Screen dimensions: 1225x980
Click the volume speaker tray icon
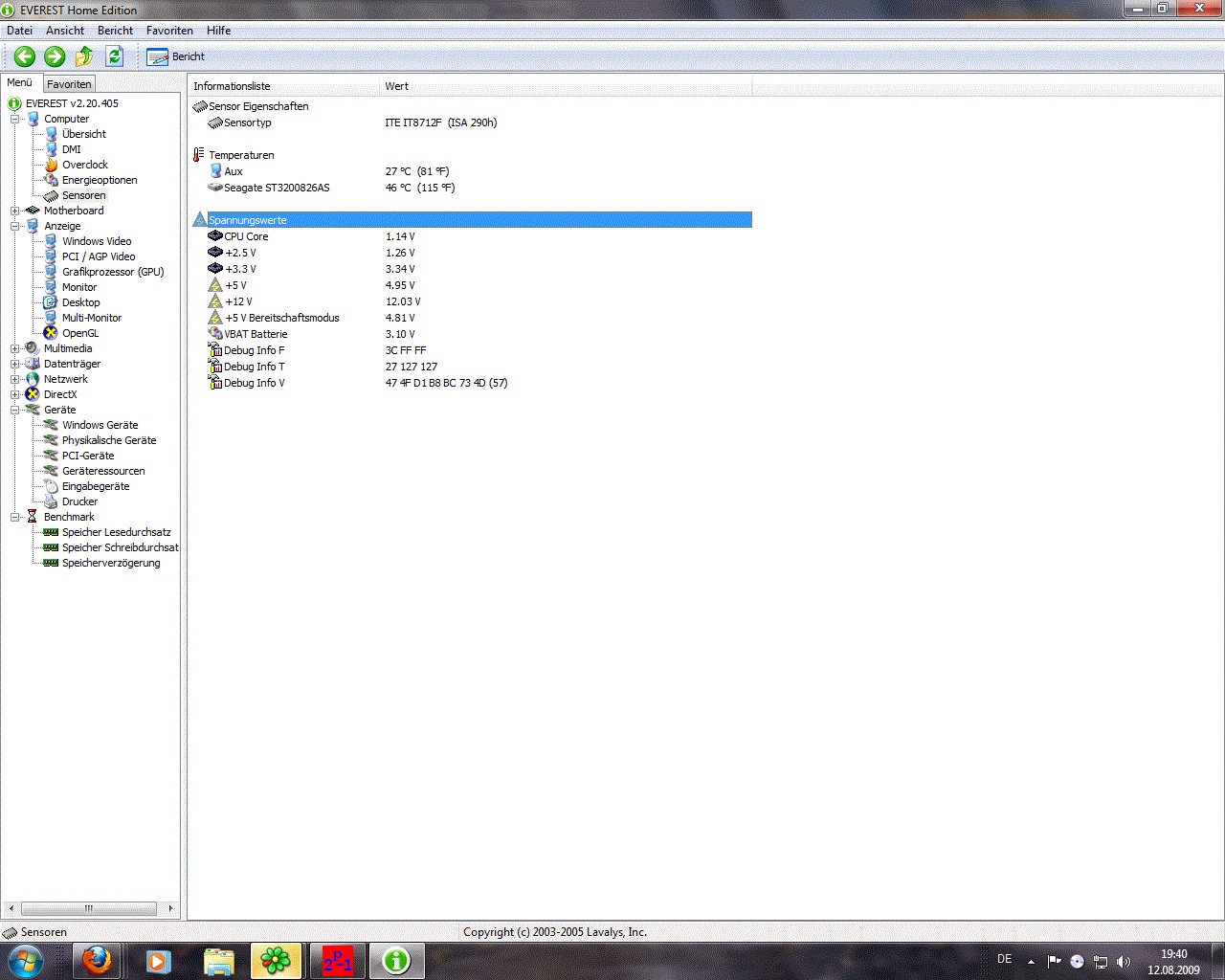pyautogui.click(x=1123, y=961)
